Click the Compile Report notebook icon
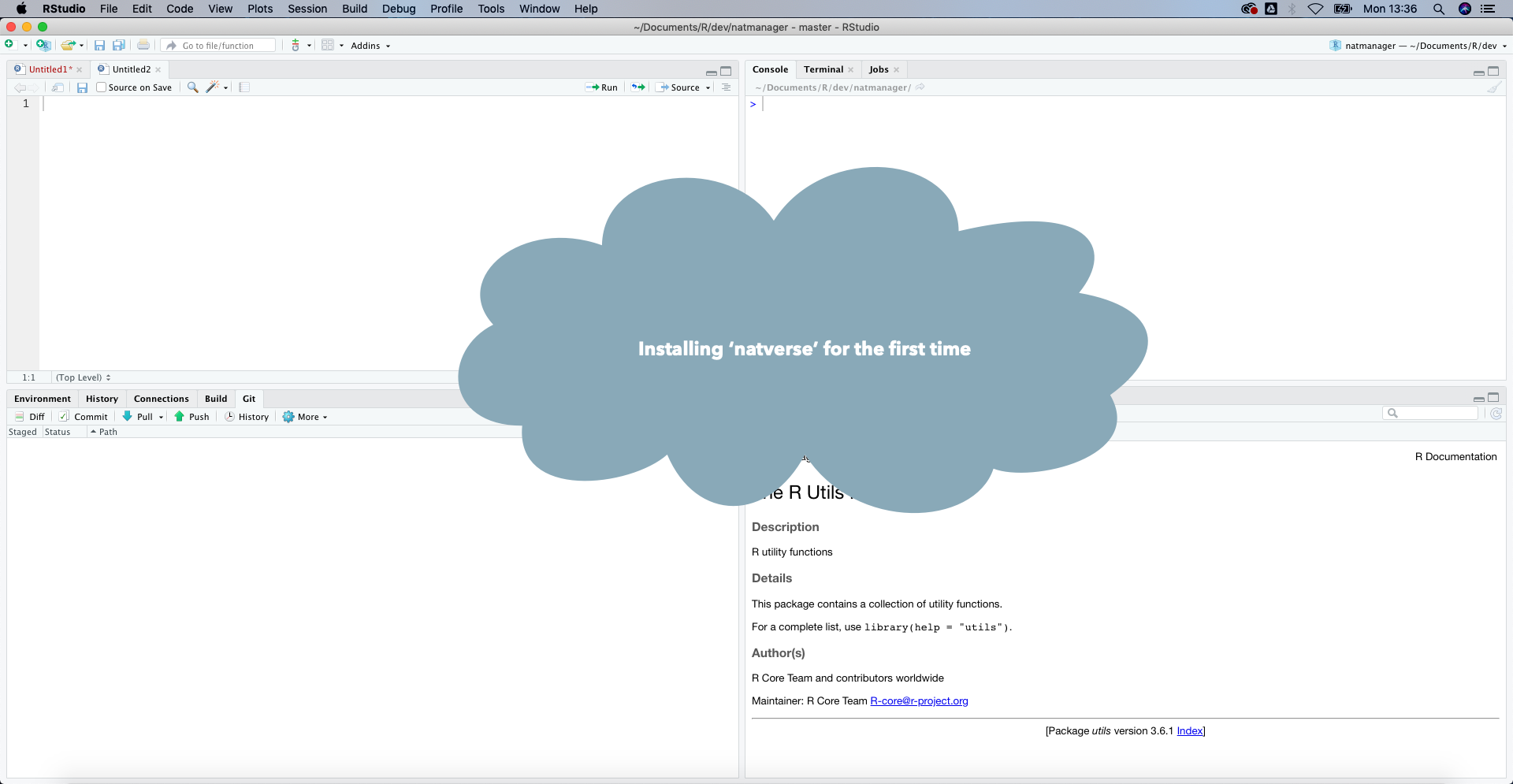 pos(244,87)
